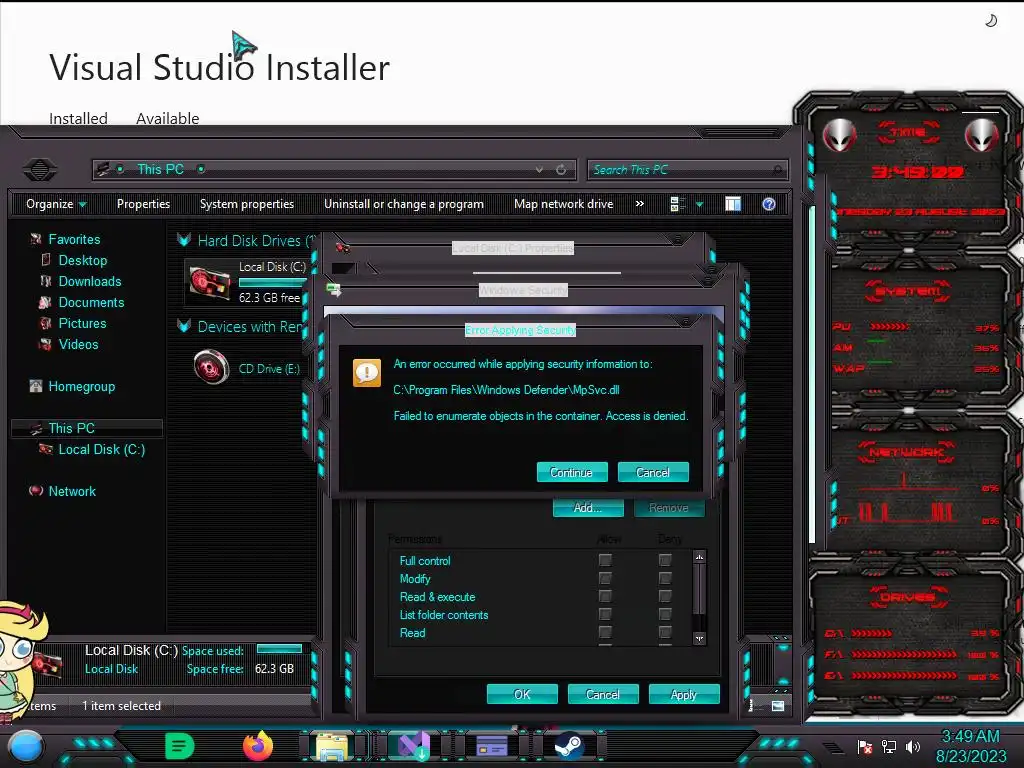Open File Explorer from taskbar
The width and height of the screenshot is (1024, 768).
tap(332, 746)
